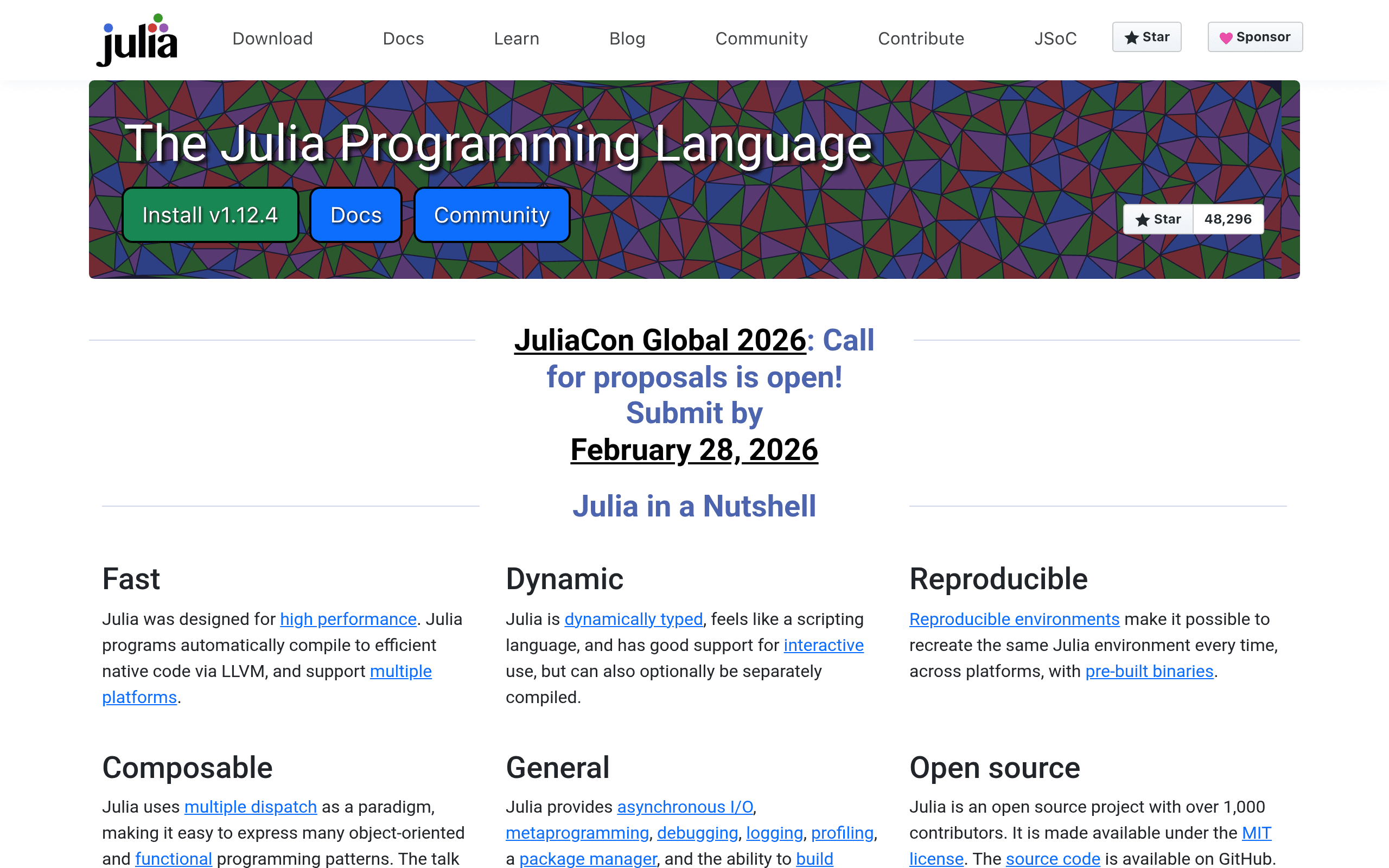1389x868 pixels.
Task: Open the Contribute nav item
Action: [x=921, y=39]
